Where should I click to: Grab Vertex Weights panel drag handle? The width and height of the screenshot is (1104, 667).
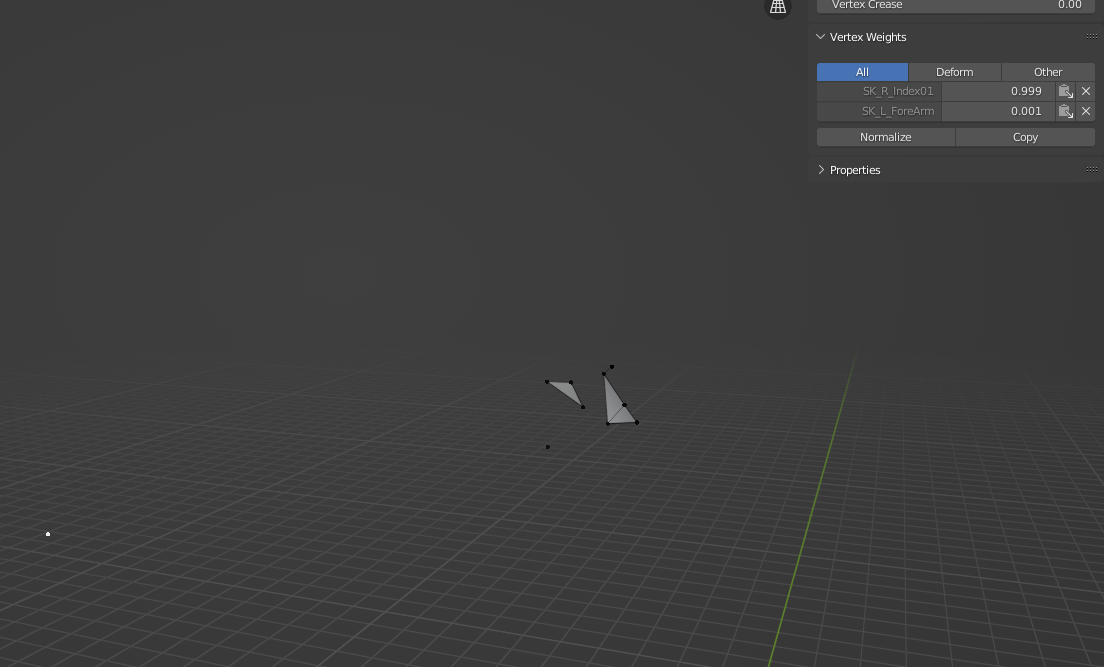[1091, 37]
